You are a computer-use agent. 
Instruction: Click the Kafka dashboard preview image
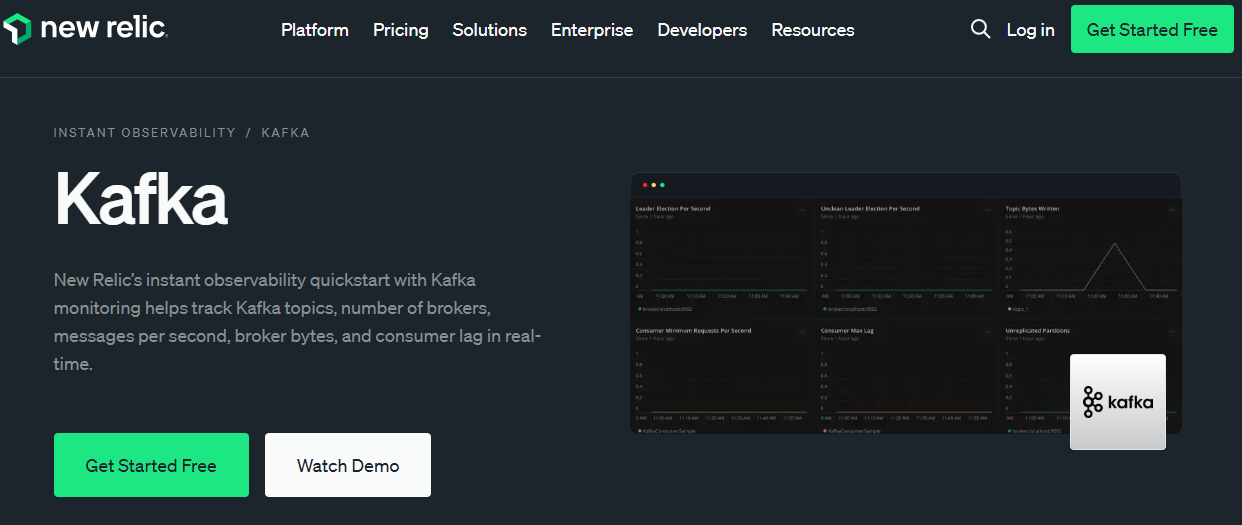(906, 303)
